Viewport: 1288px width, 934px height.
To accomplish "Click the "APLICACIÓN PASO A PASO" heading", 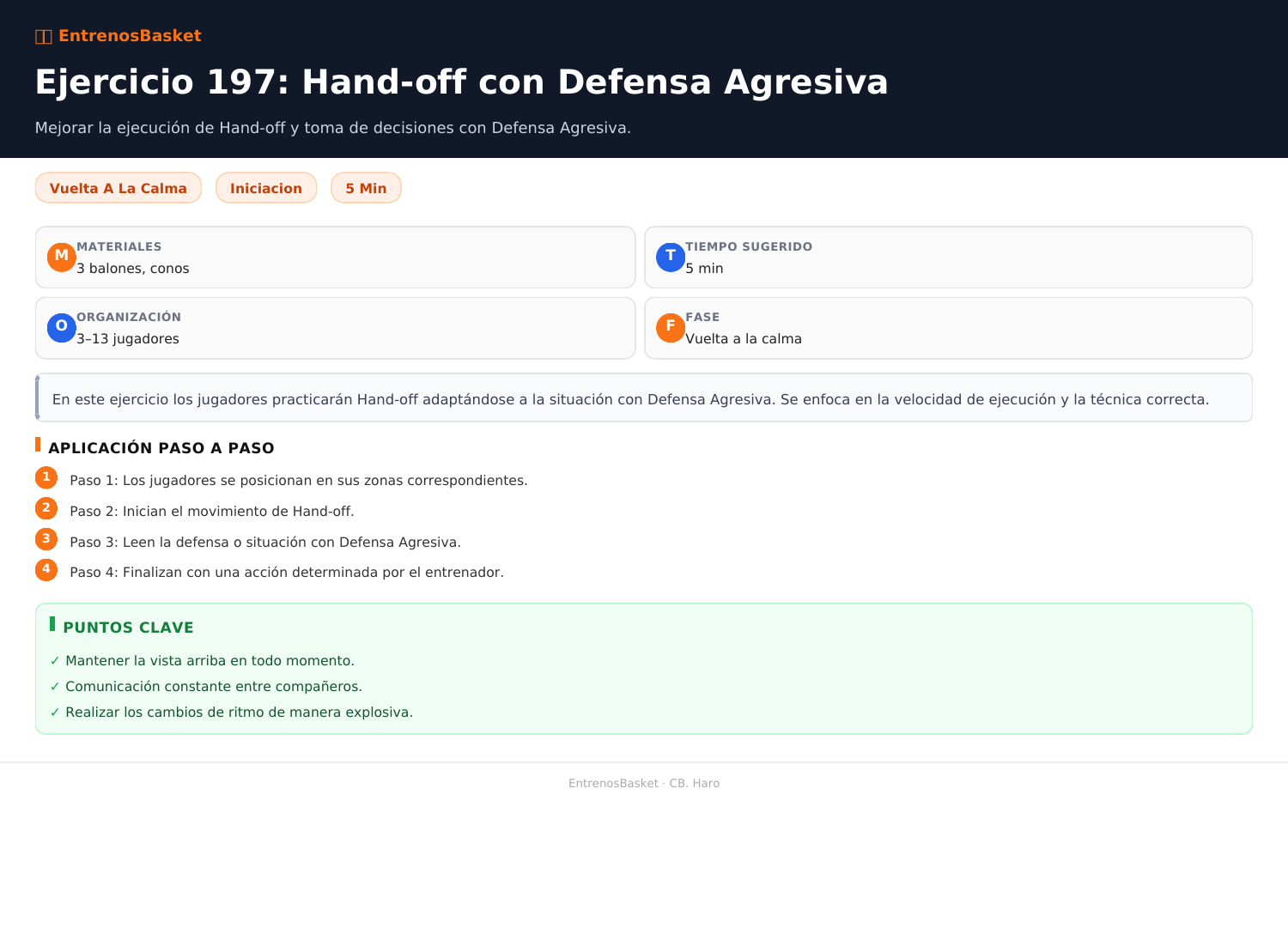I will [161, 448].
